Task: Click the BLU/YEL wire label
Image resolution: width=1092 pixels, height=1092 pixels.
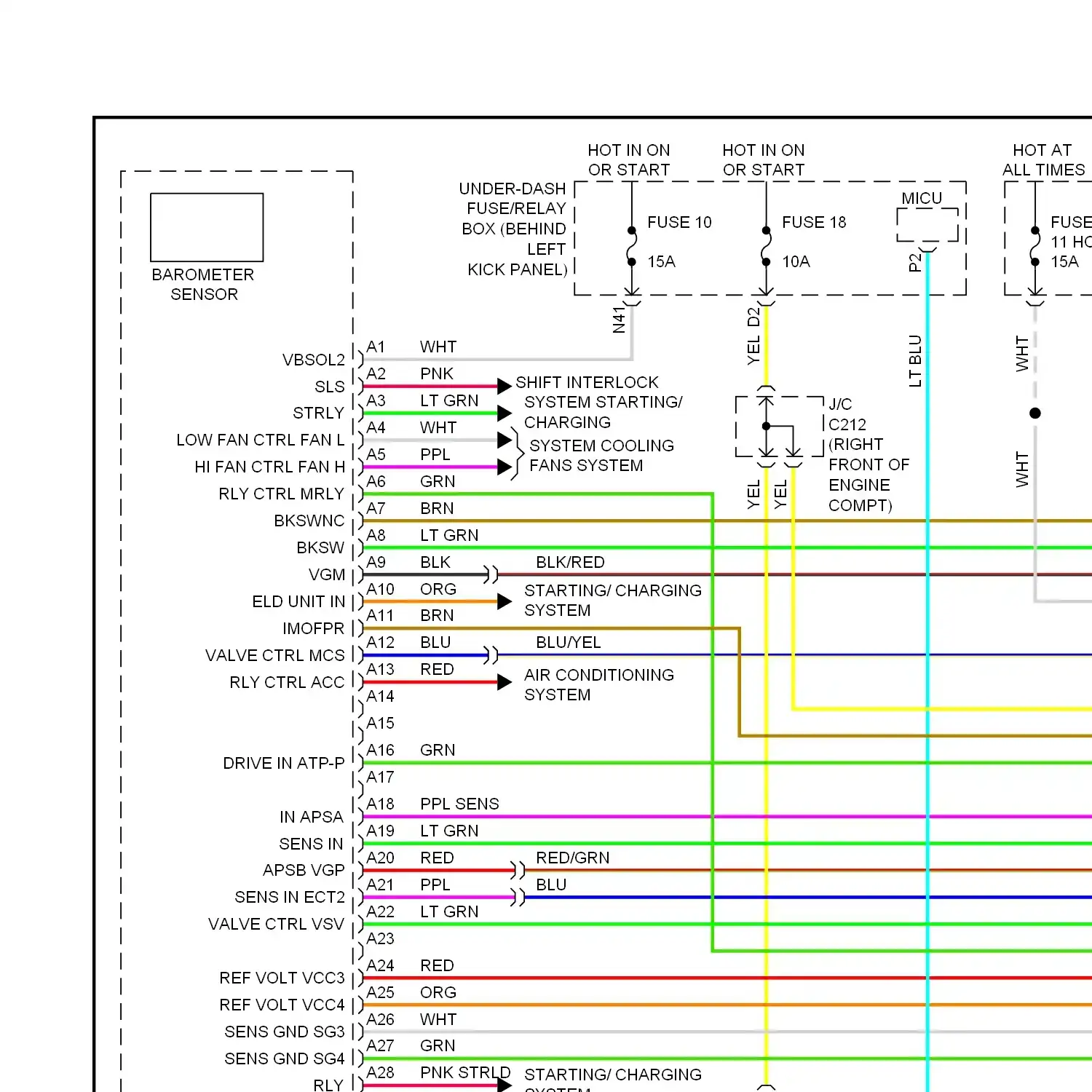Action: 568,643
